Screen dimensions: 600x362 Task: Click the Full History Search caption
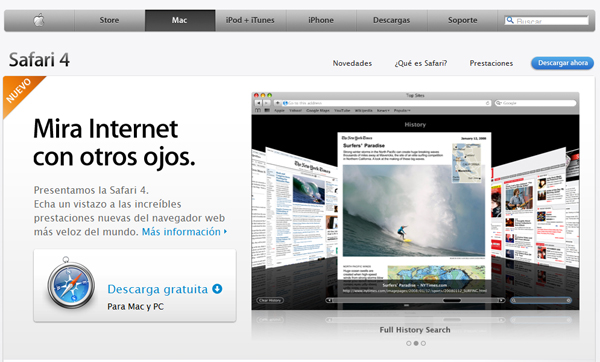pos(415,330)
